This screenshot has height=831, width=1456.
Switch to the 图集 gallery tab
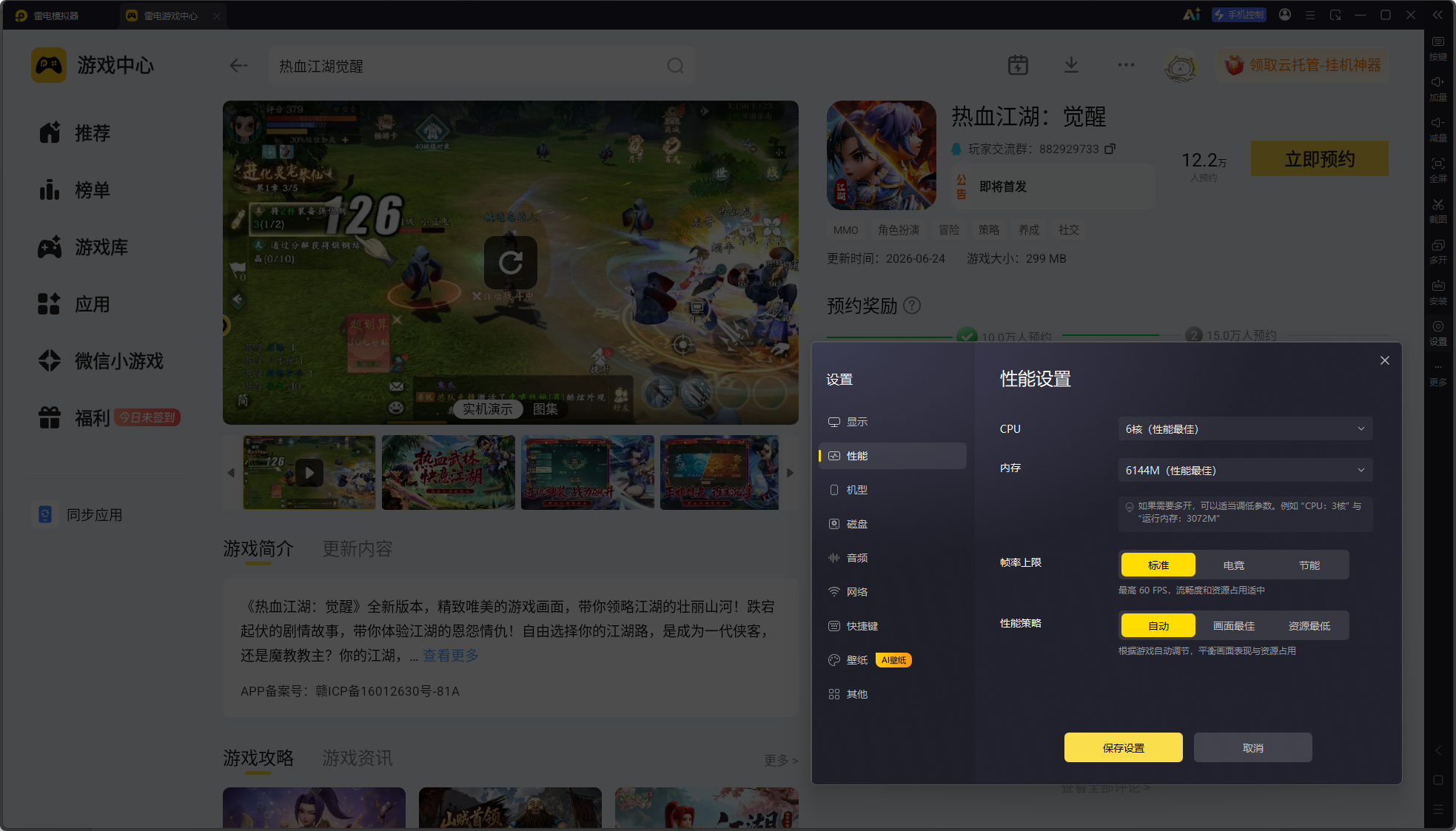pos(546,408)
